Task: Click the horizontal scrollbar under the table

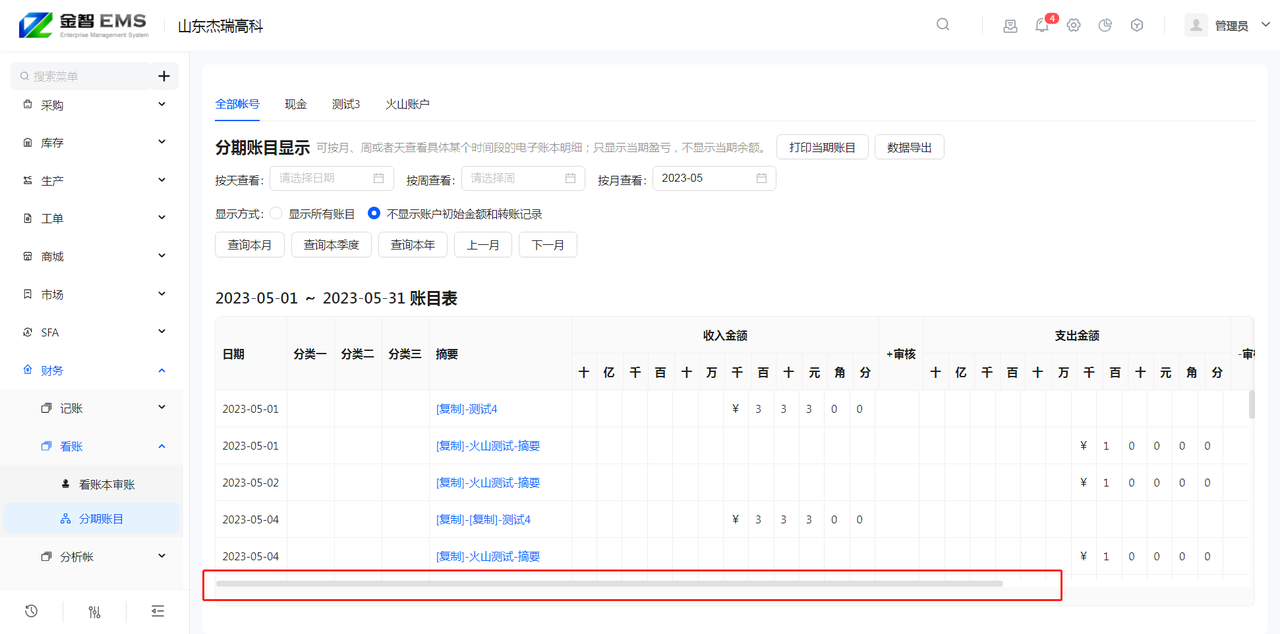Action: 609,583
